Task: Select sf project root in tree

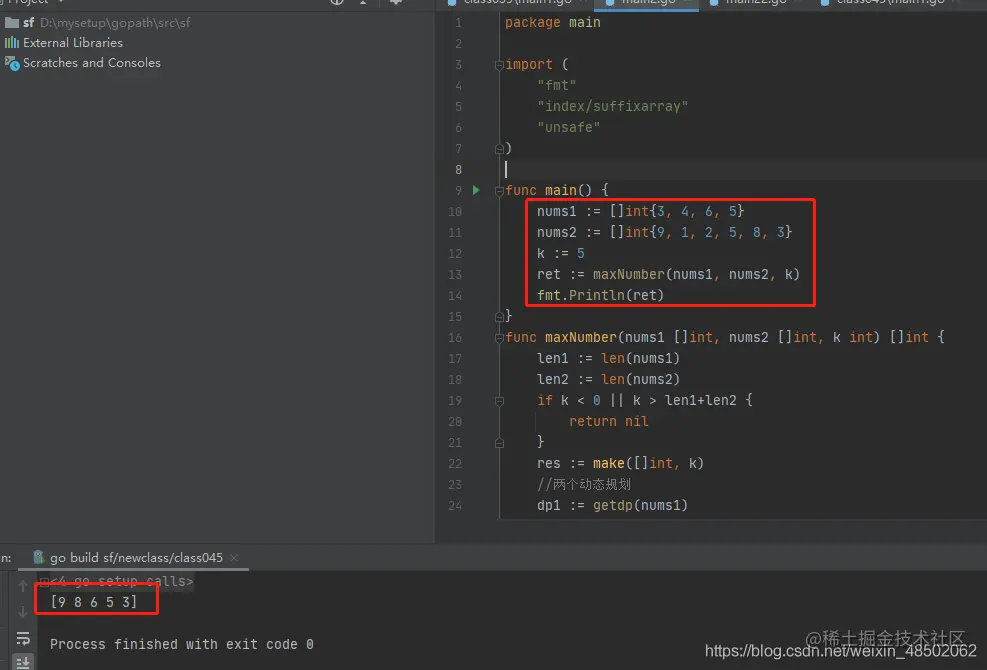Action: [97, 23]
